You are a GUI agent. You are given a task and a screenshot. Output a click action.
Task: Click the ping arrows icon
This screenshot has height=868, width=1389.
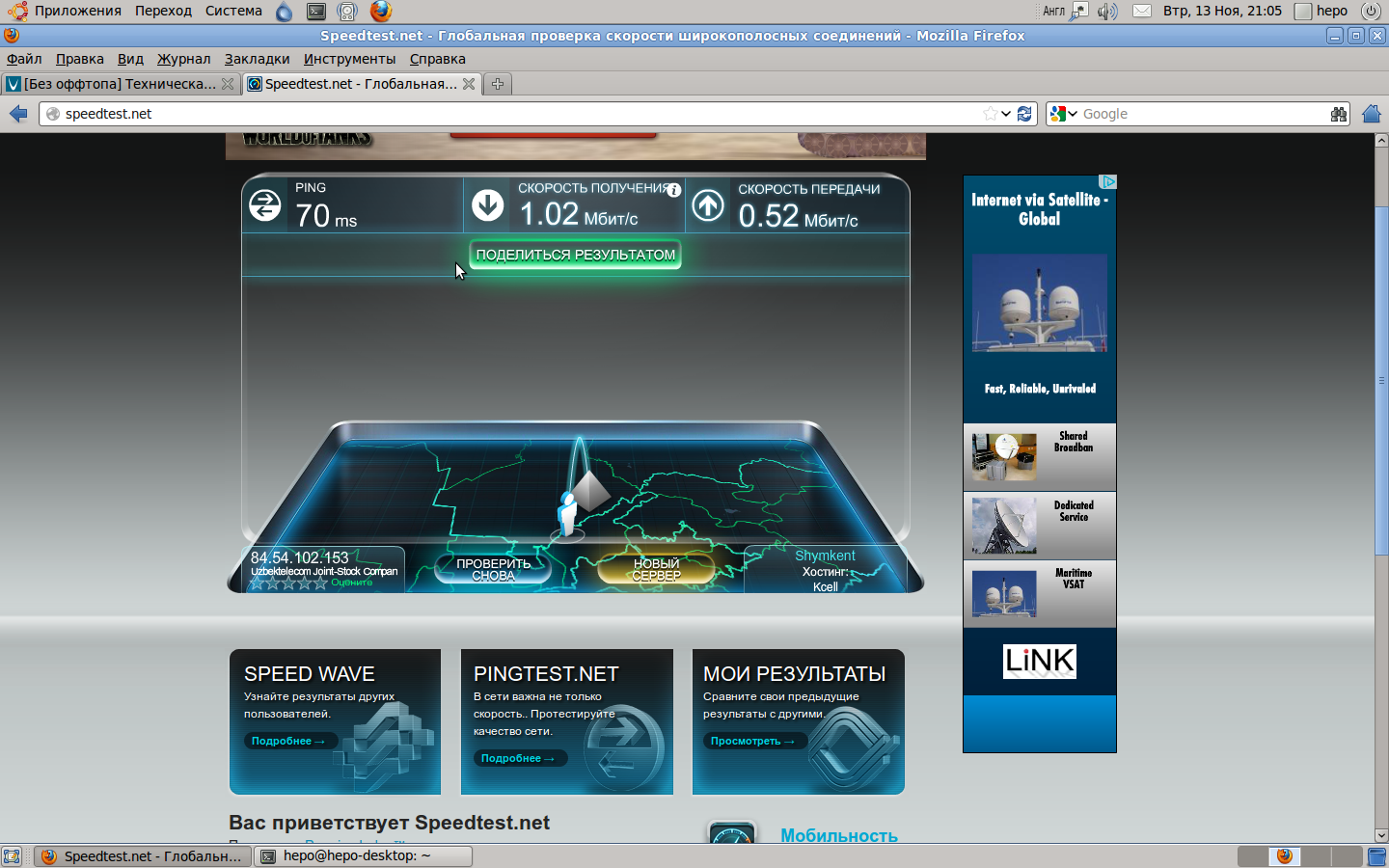[x=264, y=205]
